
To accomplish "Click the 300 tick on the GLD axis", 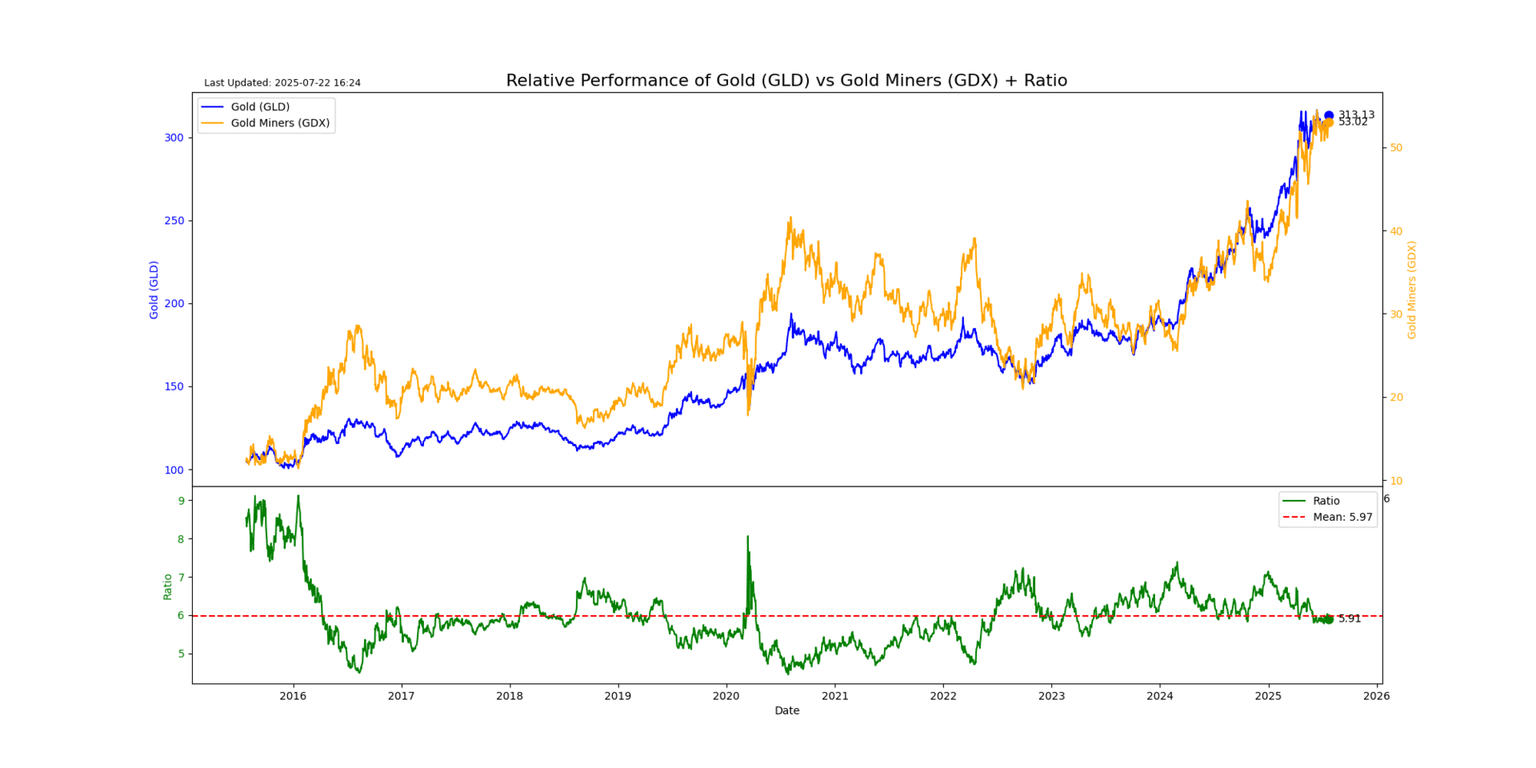I will tap(174, 137).
